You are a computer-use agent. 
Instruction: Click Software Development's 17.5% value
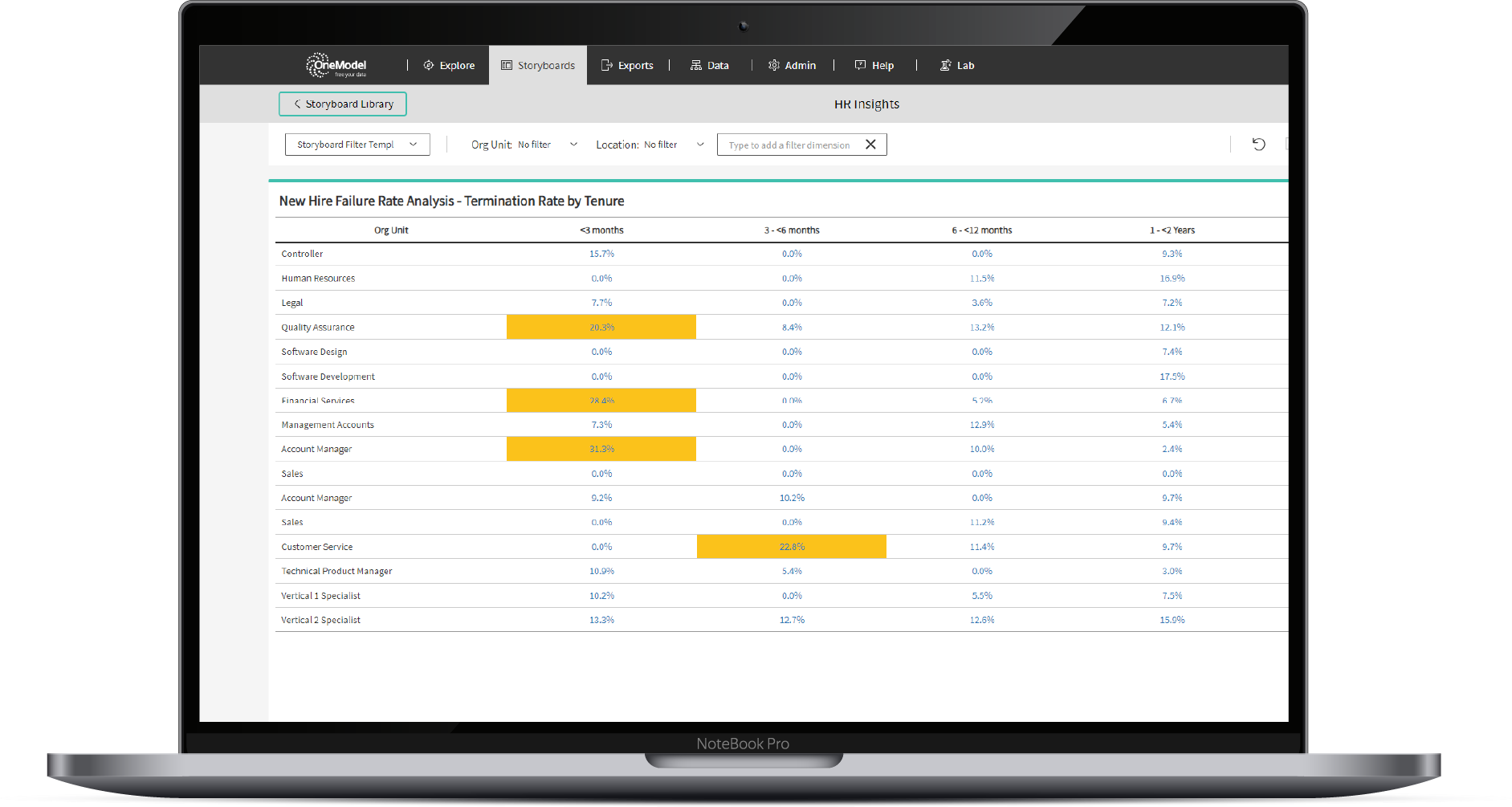pyautogui.click(x=1172, y=376)
